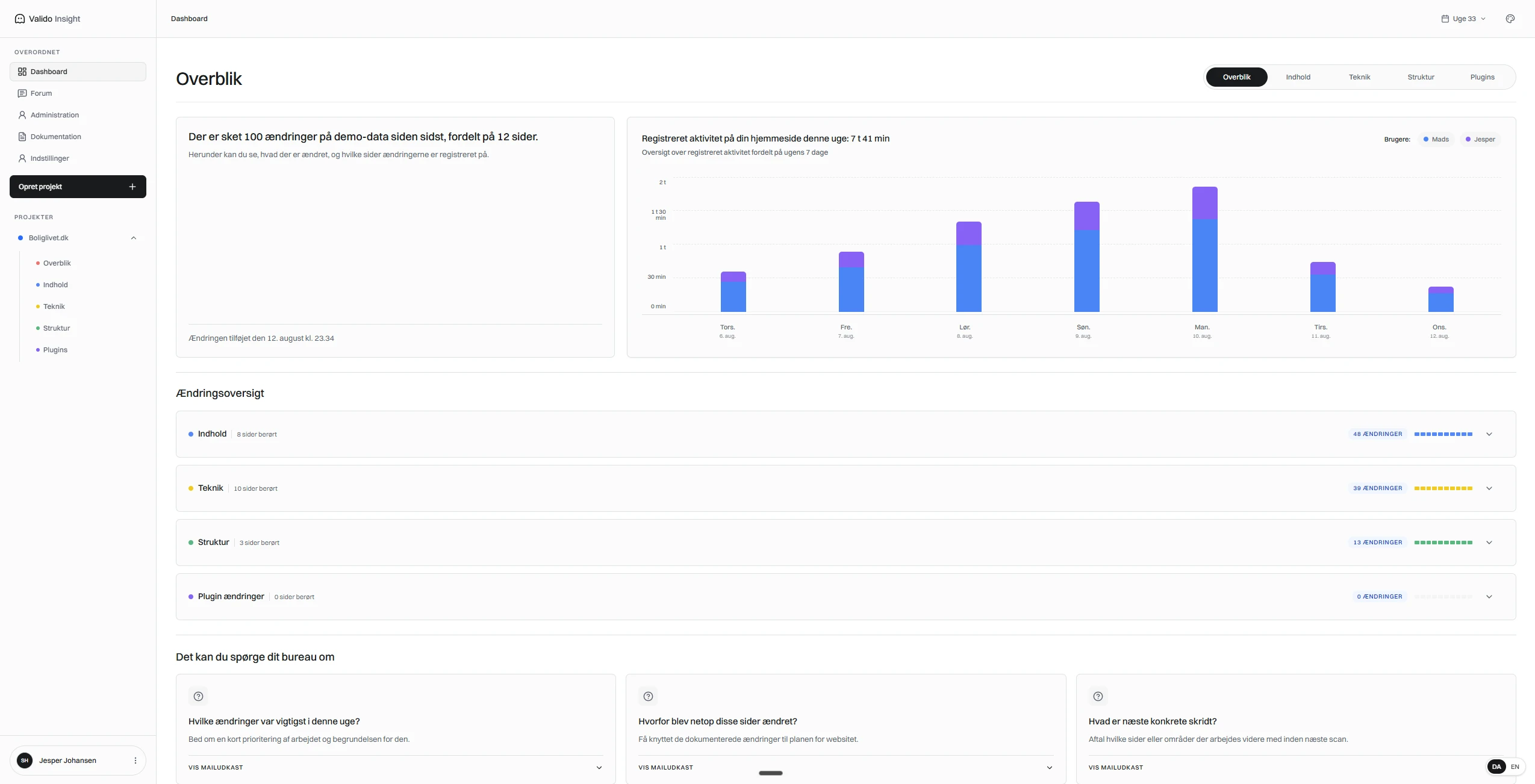Click the blue Indhold changes progress bar

tap(1443, 434)
